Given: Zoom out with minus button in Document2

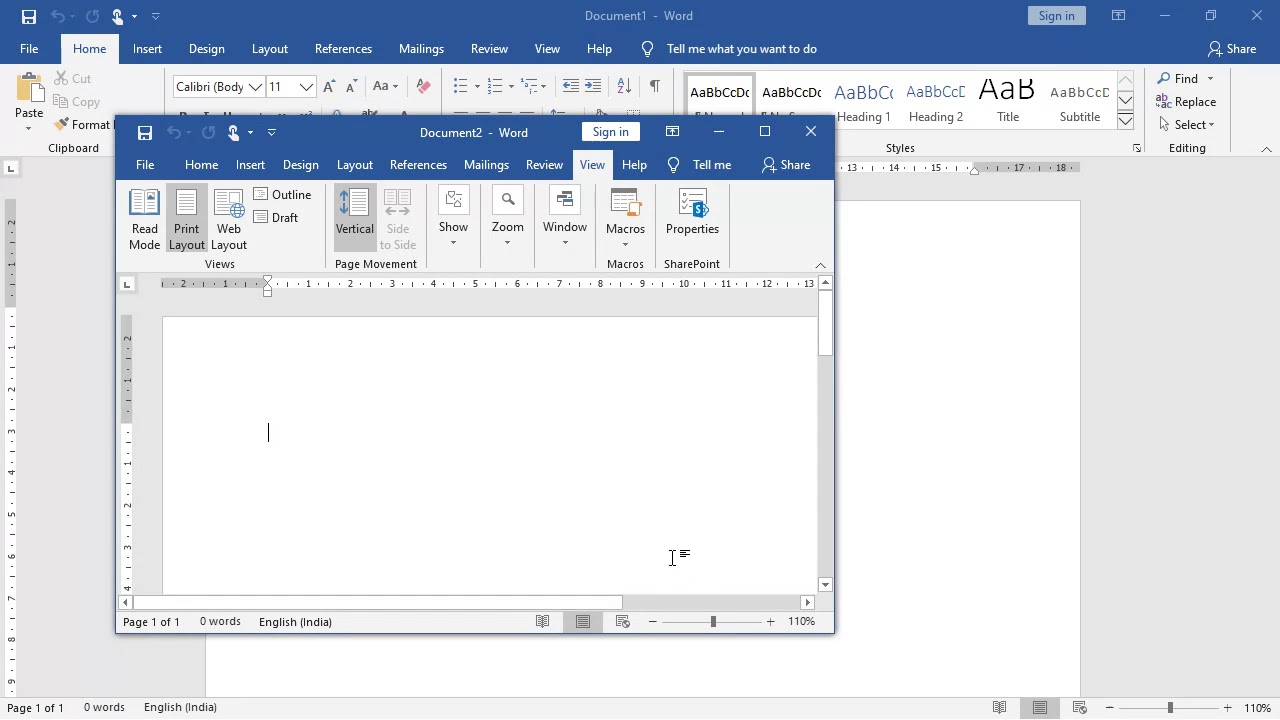Looking at the screenshot, I should click(652, 622).
